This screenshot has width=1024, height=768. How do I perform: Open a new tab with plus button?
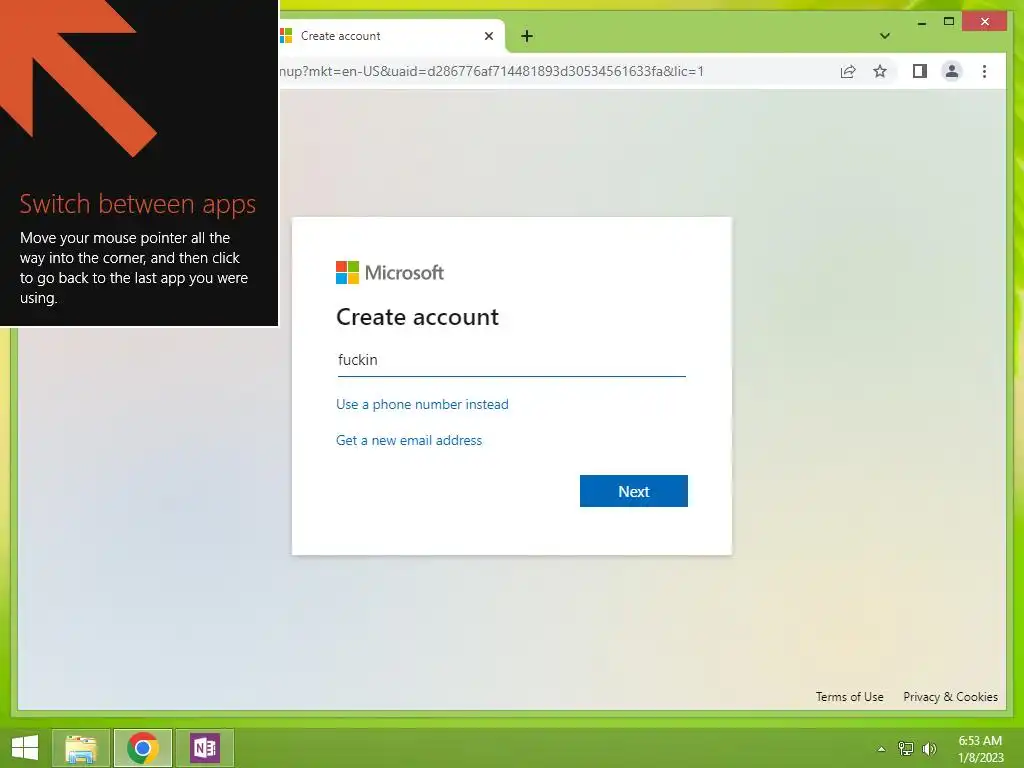point(527,36)
